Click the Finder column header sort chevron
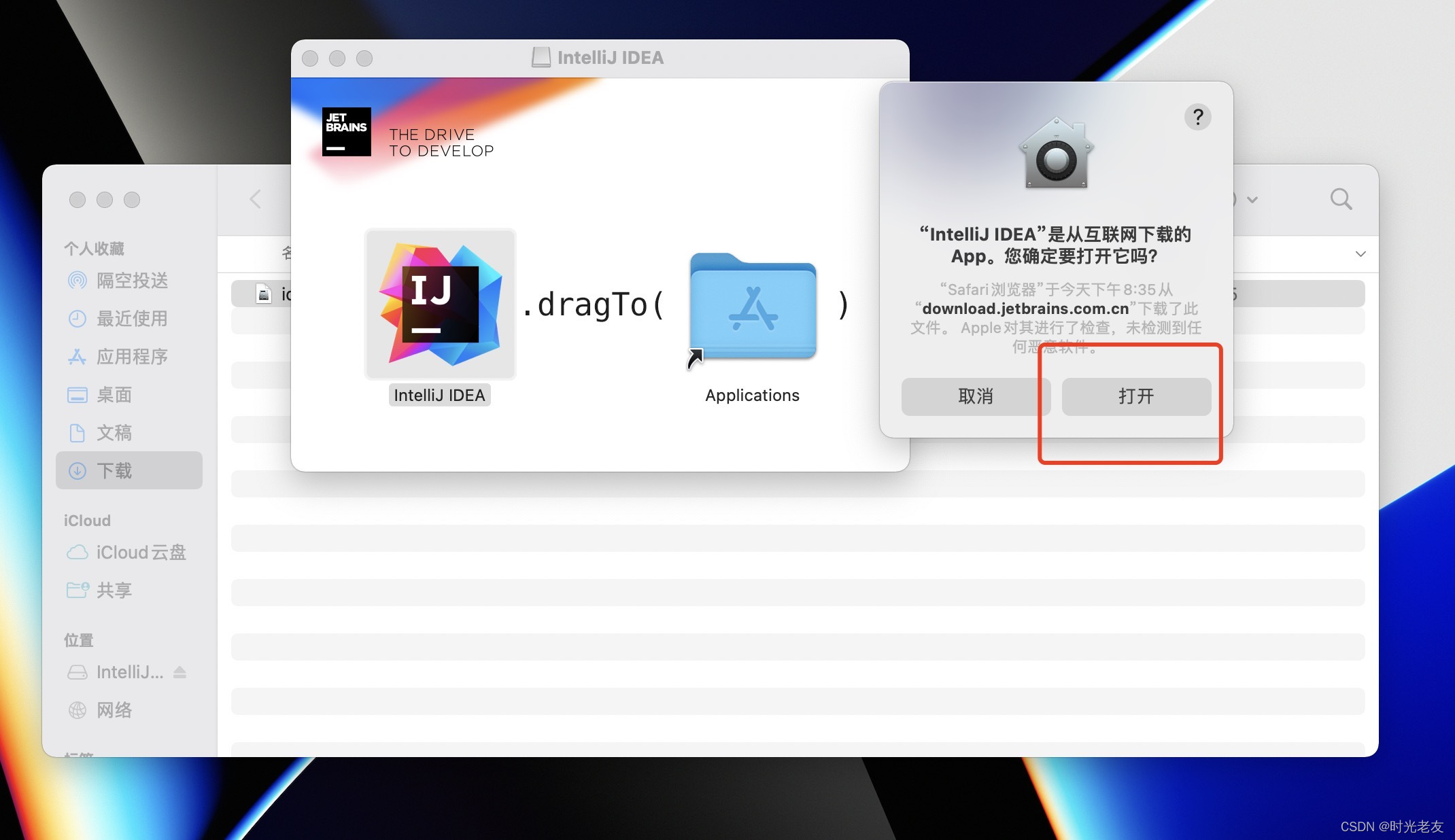The height and width of the screenshot is (840, 1455). [x=1360, y=254]
